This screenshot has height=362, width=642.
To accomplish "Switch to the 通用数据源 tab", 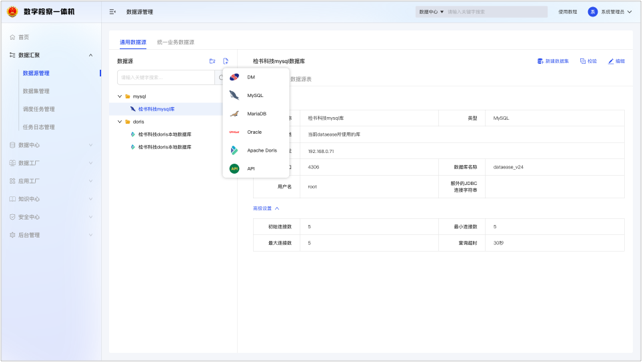I will (x=133, y=42).
